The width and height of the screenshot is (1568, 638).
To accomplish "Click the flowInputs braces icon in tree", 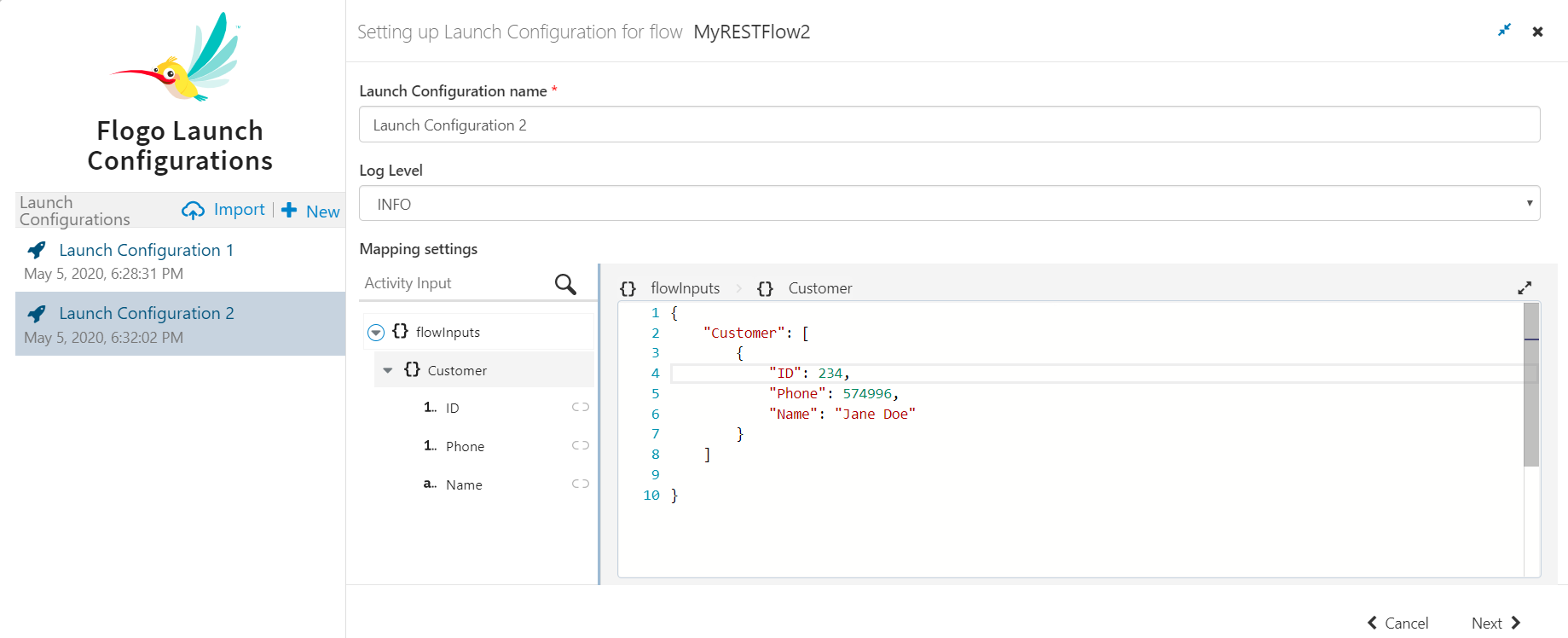I will point(400,331).
